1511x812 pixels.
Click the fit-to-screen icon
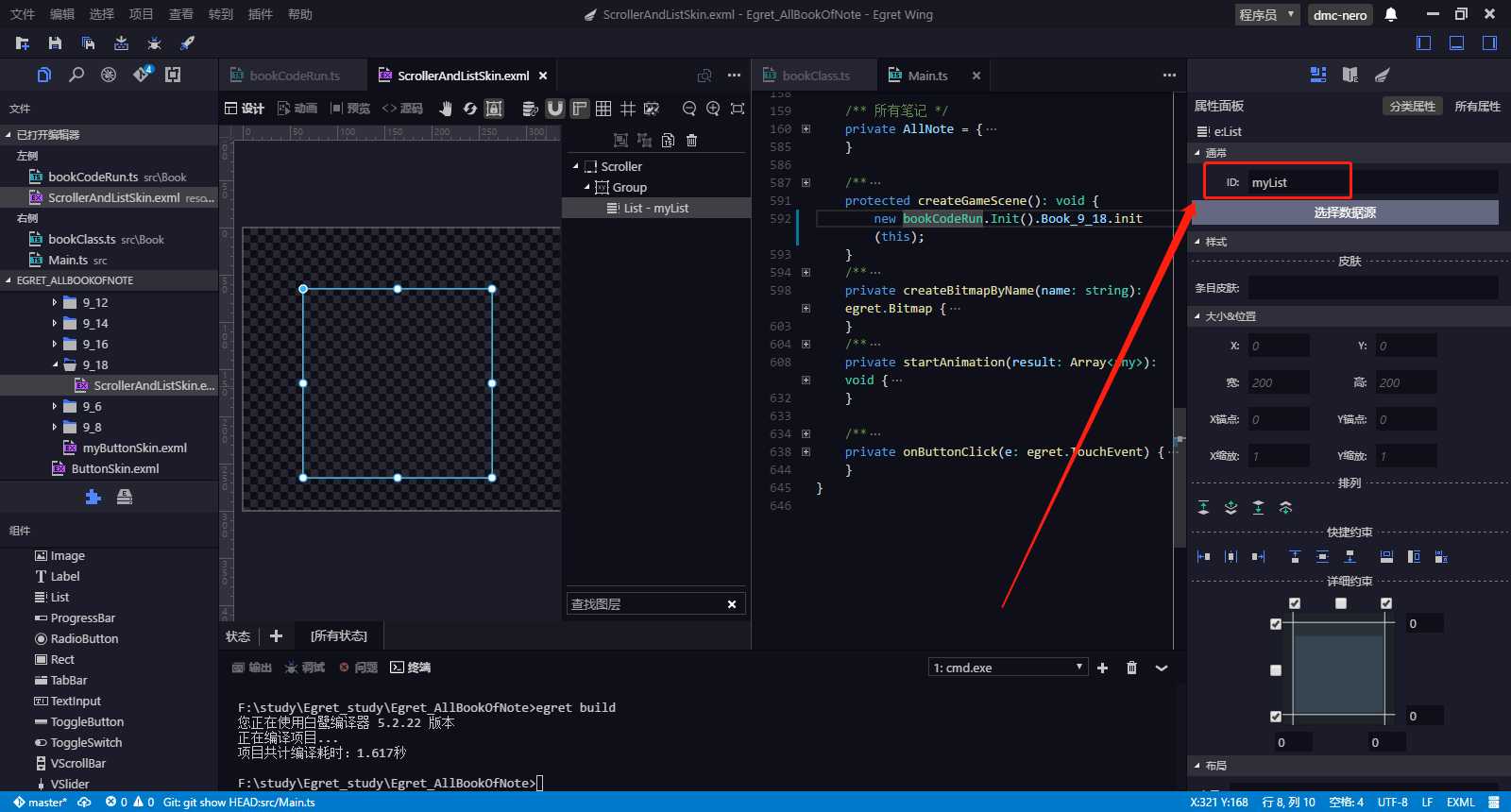[738, 109]
